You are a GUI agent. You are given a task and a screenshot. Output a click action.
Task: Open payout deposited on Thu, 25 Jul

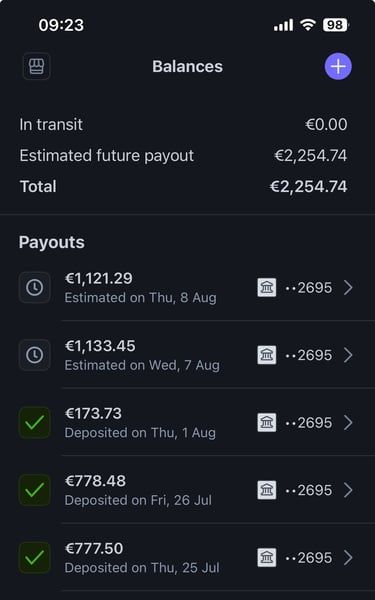[188, 558]
